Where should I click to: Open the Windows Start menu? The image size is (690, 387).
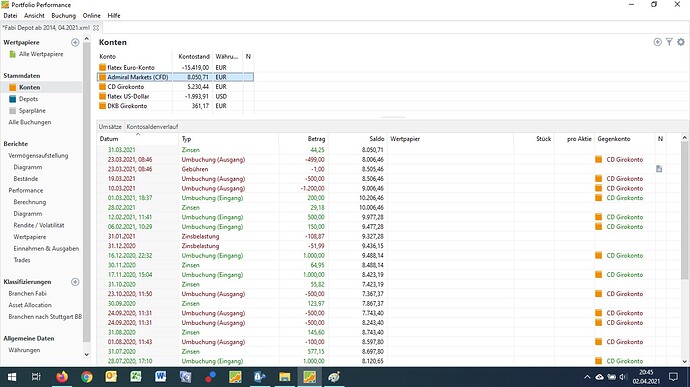click(x=12, y=377)
